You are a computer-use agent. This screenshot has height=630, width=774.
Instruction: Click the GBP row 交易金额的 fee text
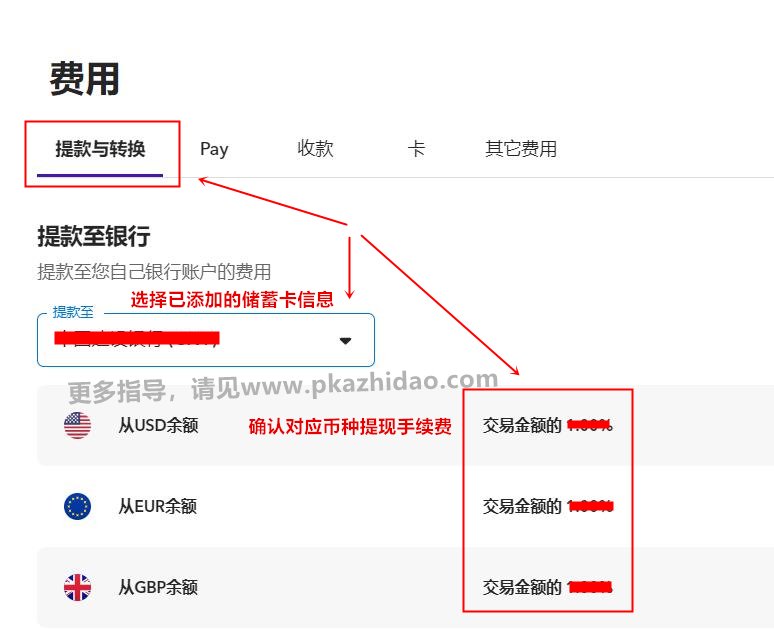548,587
